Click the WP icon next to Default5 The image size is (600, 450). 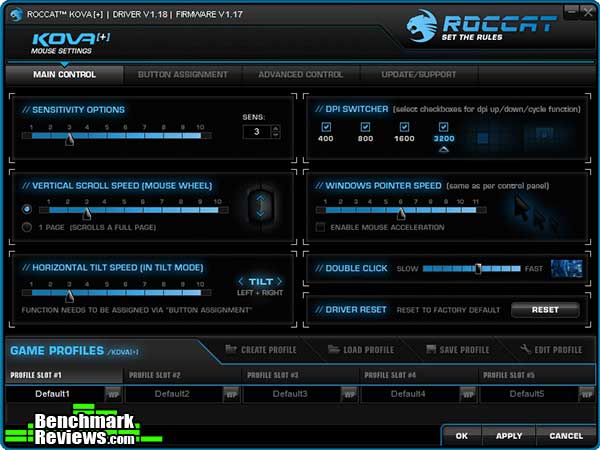pyautogui.click(x=586, y=394)
